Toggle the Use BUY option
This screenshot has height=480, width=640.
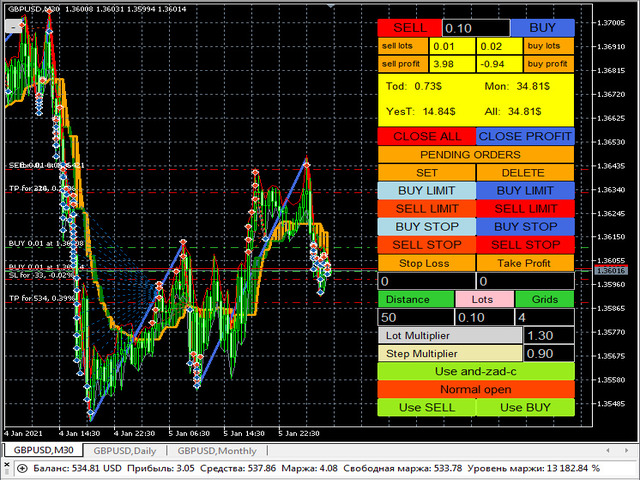525,407
